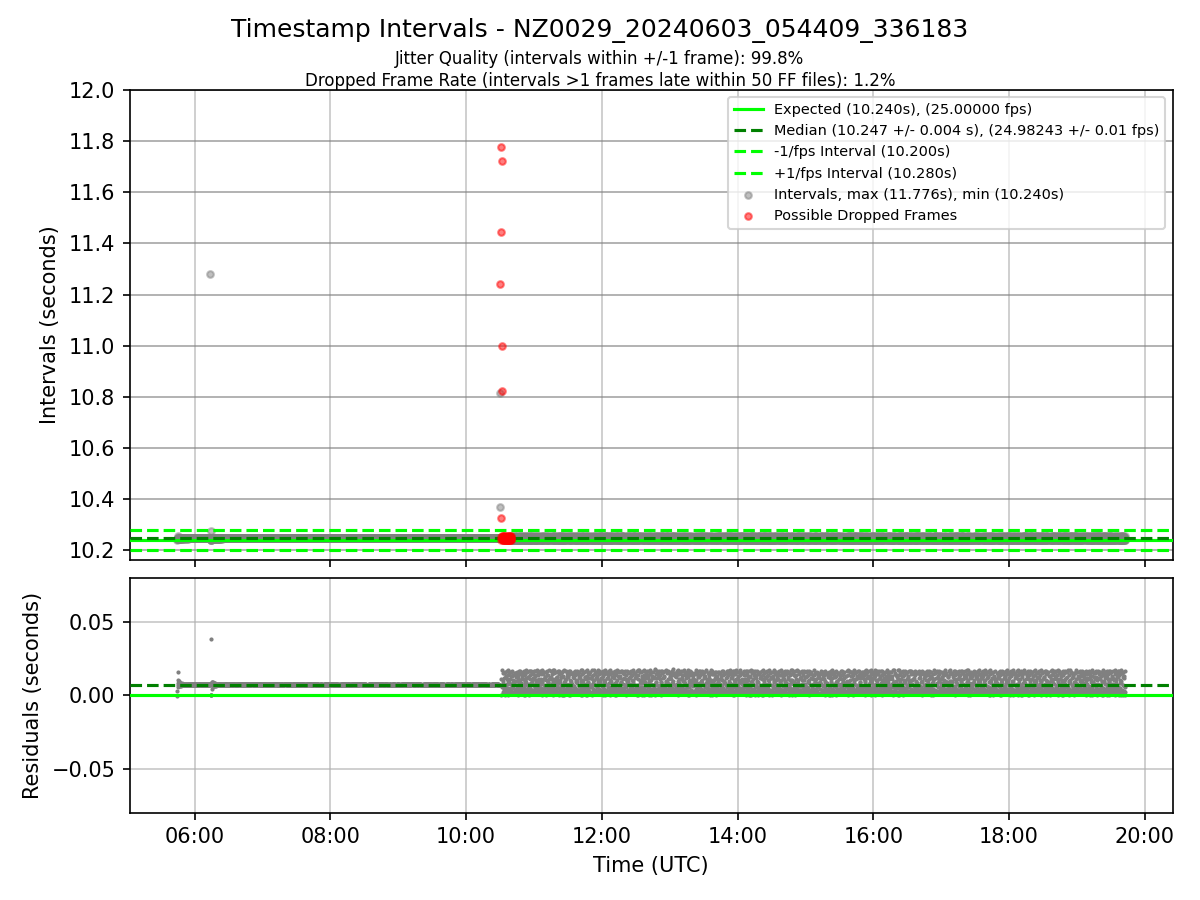Click the highest red dropped-frame point near 11.8

tap(501, 147)
